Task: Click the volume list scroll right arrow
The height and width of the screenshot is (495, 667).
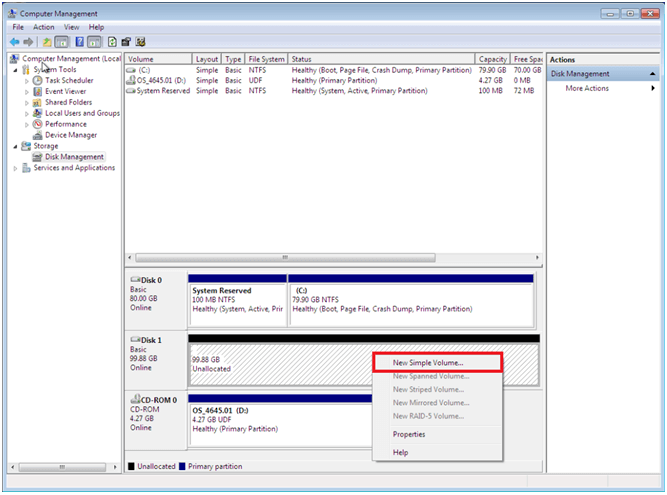Action: tap(537, 258)
